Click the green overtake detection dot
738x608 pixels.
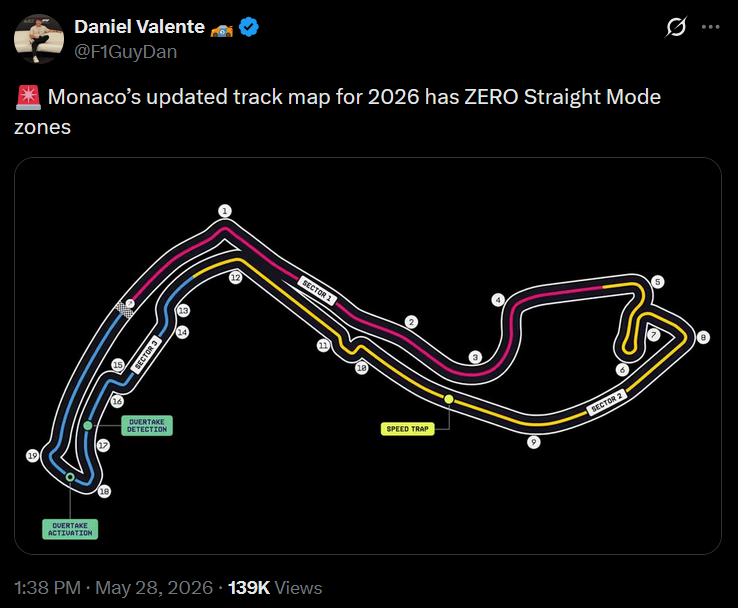(88, 425)
